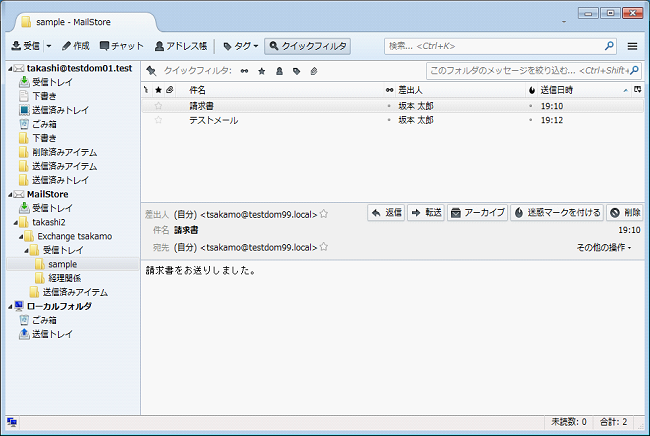This screenshot has width=650, height=436.
Task: Open the テストメール message
Action: pos(214,120)
